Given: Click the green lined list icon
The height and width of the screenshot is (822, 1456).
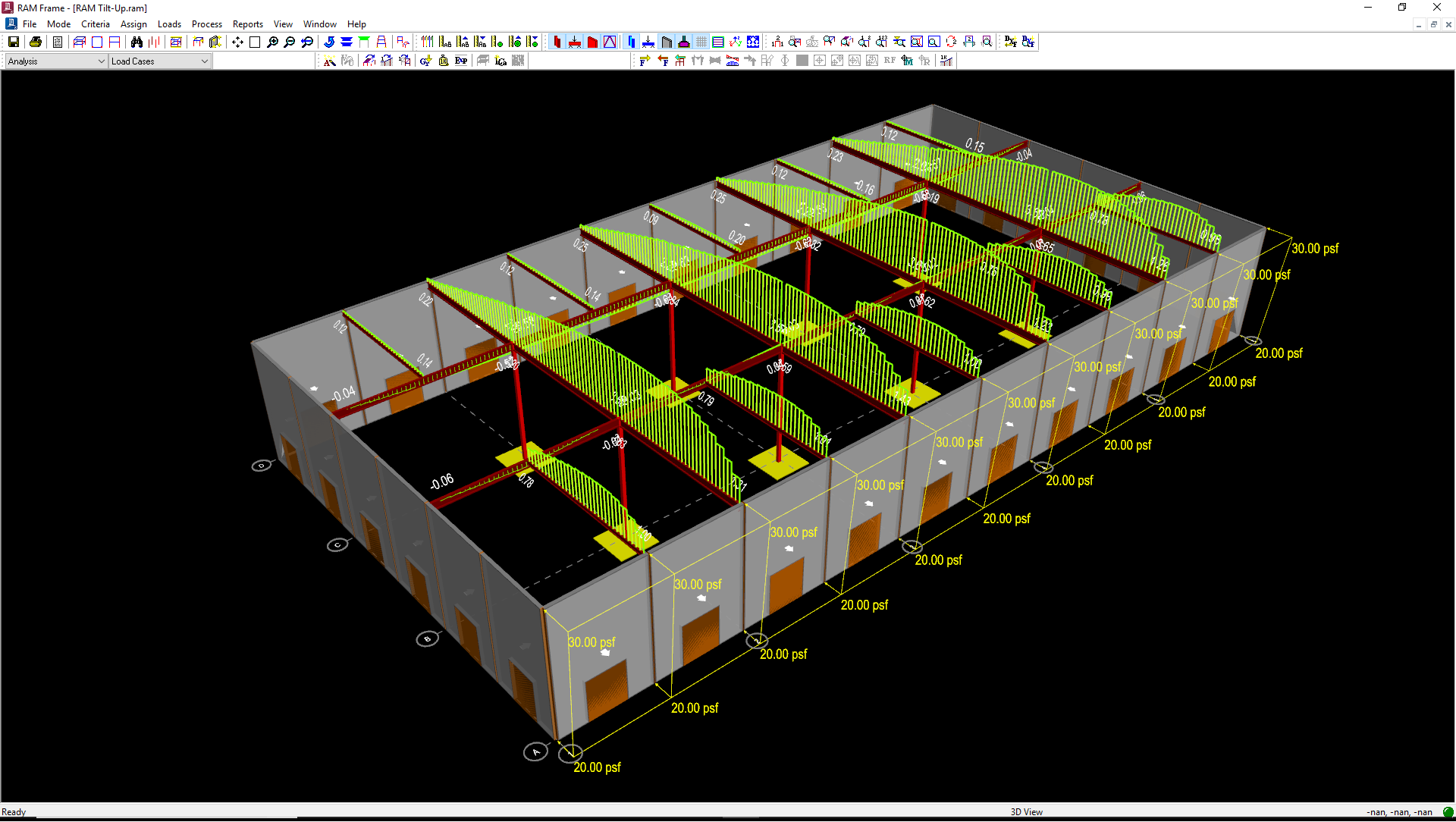Looking at the screenshot, I should [x=718, y=42].
